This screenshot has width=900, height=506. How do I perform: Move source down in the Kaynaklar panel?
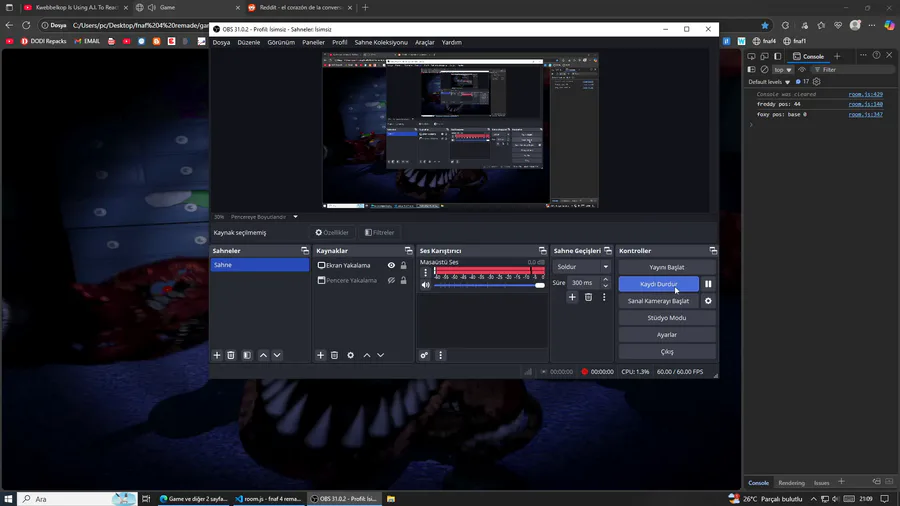point(381,355)
